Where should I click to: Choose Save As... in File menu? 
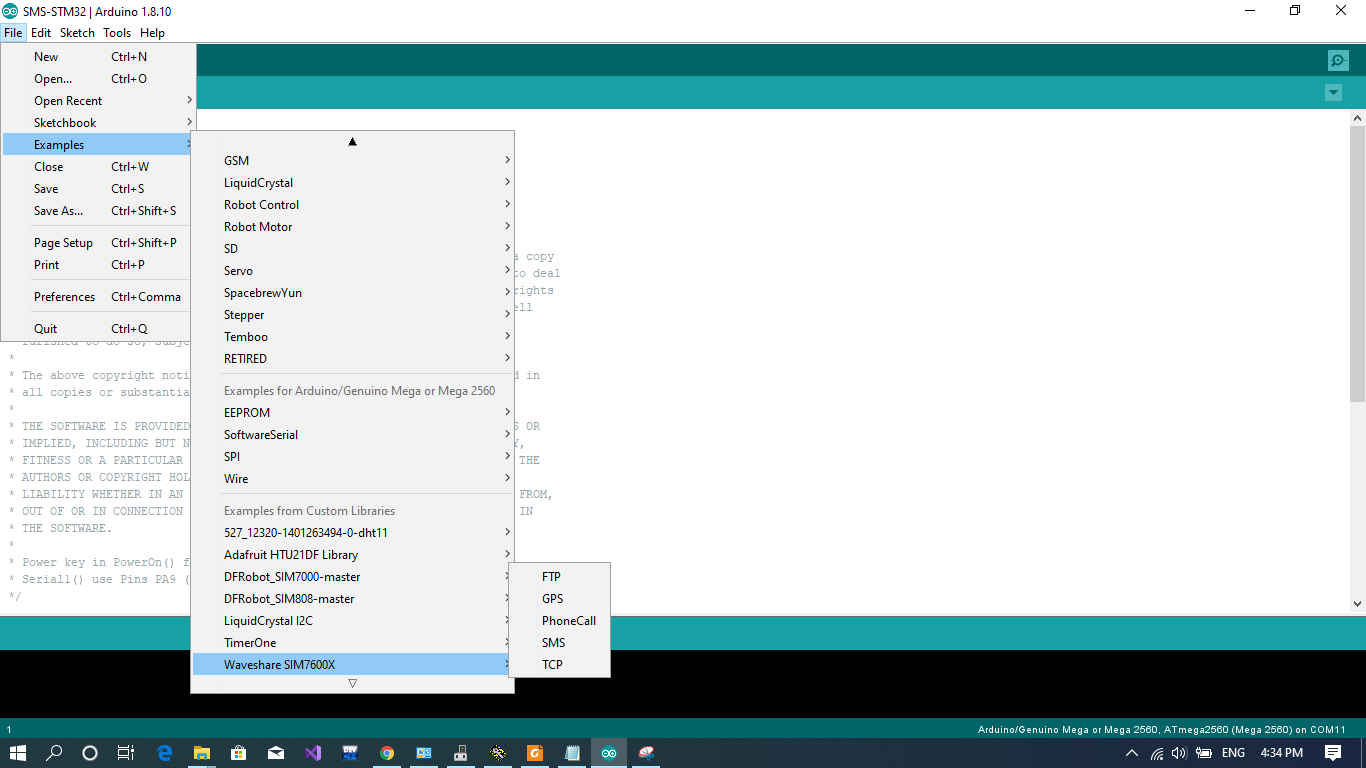pyautogui.click(x=98, y=211)
